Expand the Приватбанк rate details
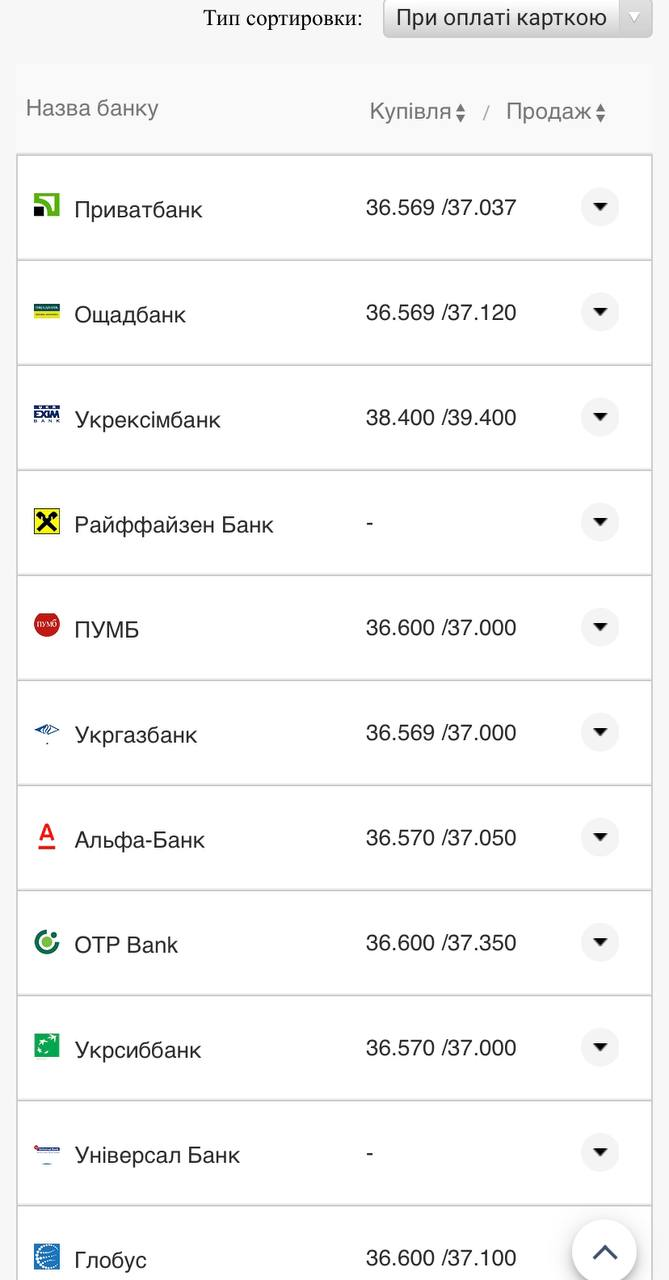Viewport: 669px width, 1280px height. coord(600,207)
